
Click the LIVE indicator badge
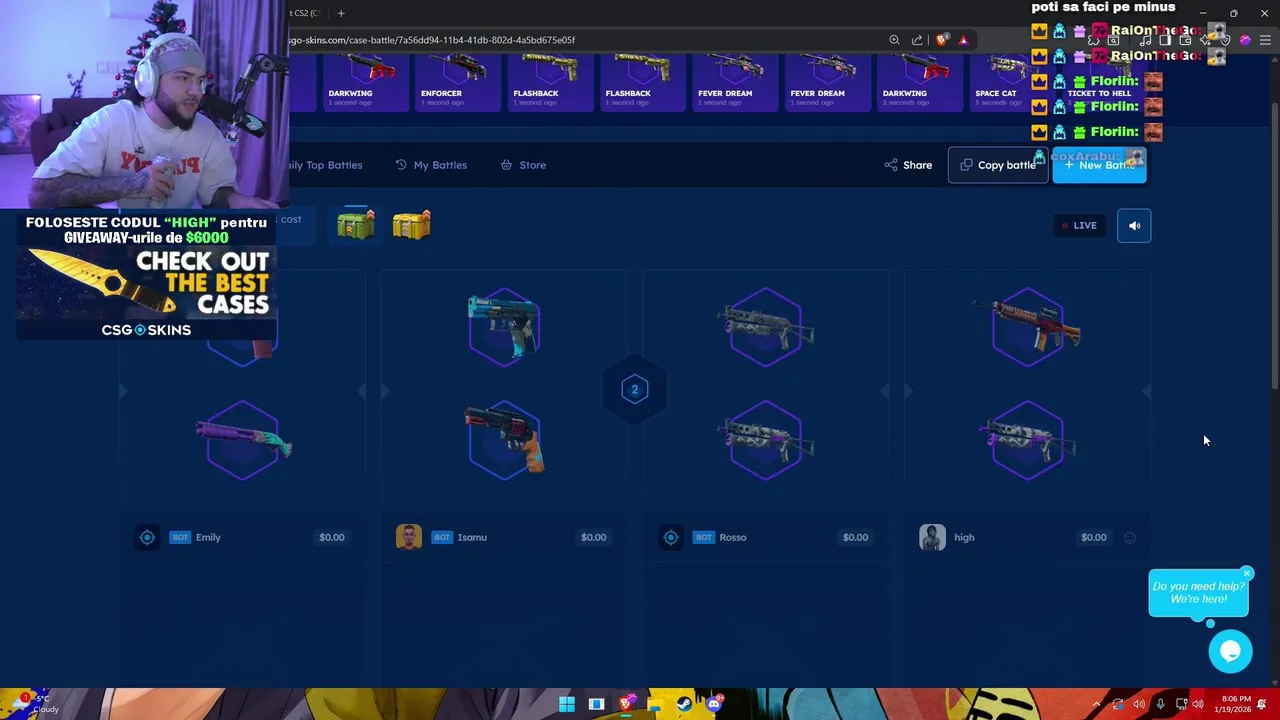click(1078, 225)
